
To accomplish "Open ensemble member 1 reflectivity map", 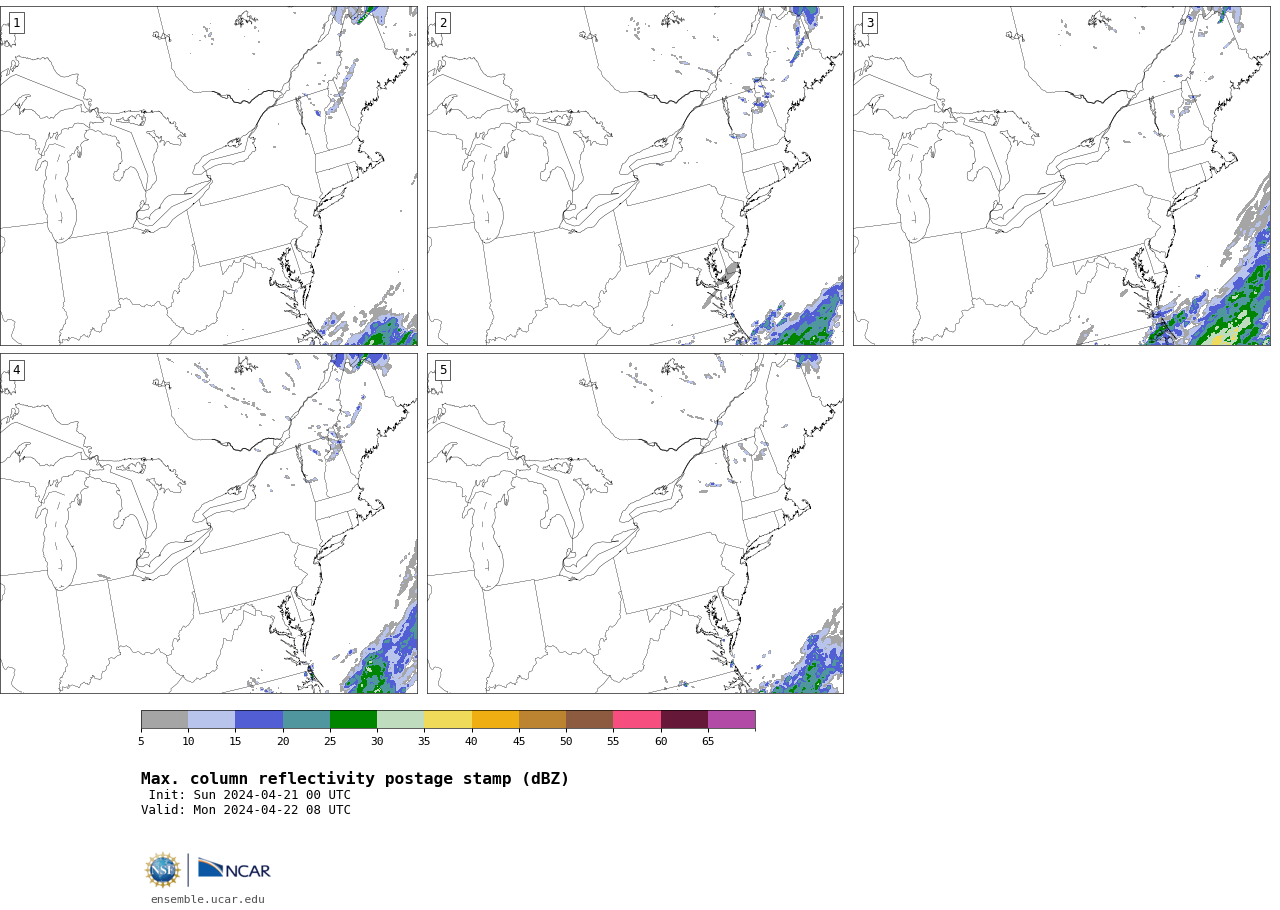I will click(x=208, y=176).
